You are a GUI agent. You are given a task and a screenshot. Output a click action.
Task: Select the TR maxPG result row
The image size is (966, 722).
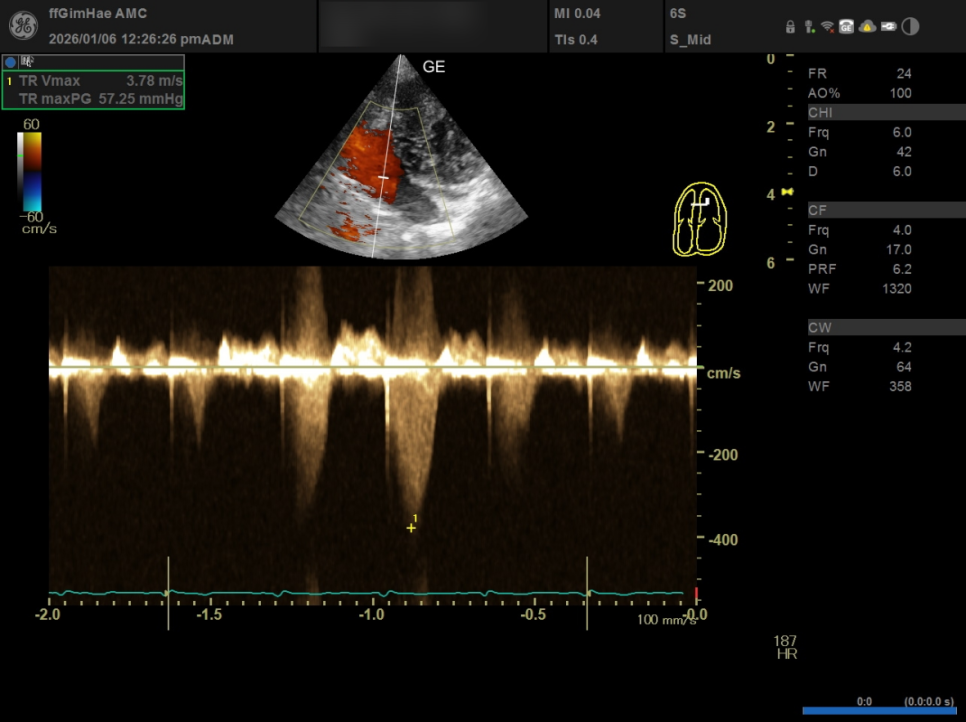[x=94, y=99]
